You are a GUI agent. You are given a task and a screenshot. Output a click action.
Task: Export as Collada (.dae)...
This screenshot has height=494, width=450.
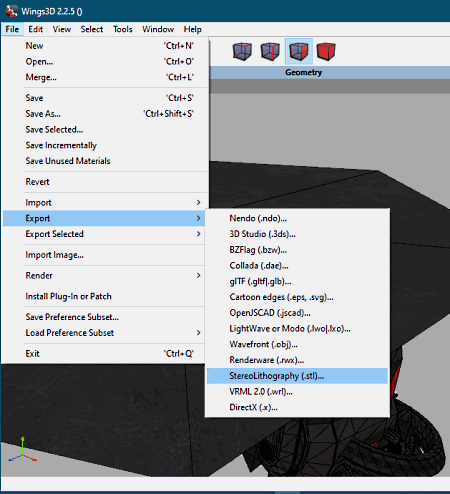(297, 266)
